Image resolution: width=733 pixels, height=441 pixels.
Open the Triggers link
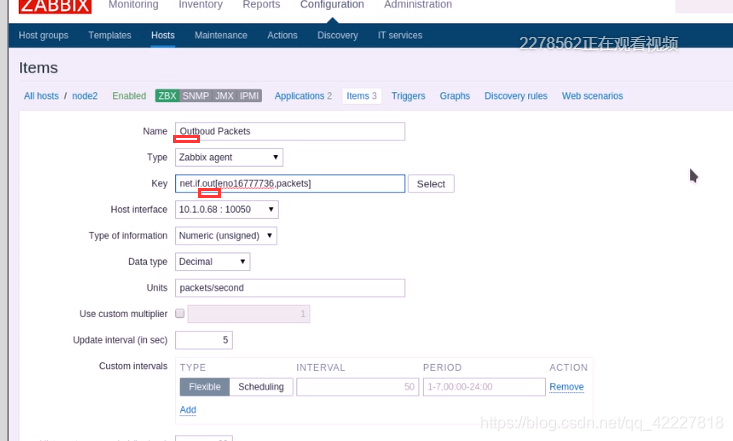coord(408,96)
